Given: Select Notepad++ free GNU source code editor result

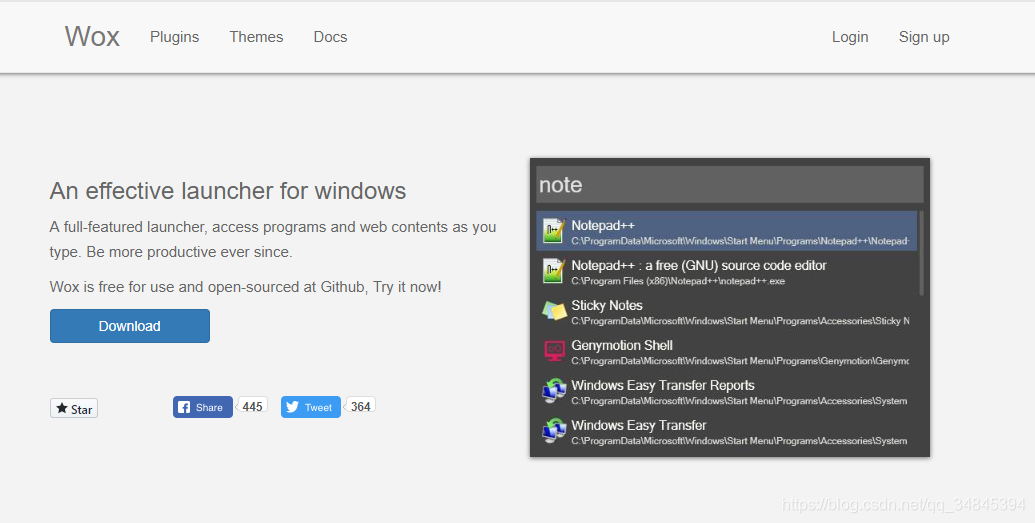Looking at the screenshot, I should tap(726, 271).
